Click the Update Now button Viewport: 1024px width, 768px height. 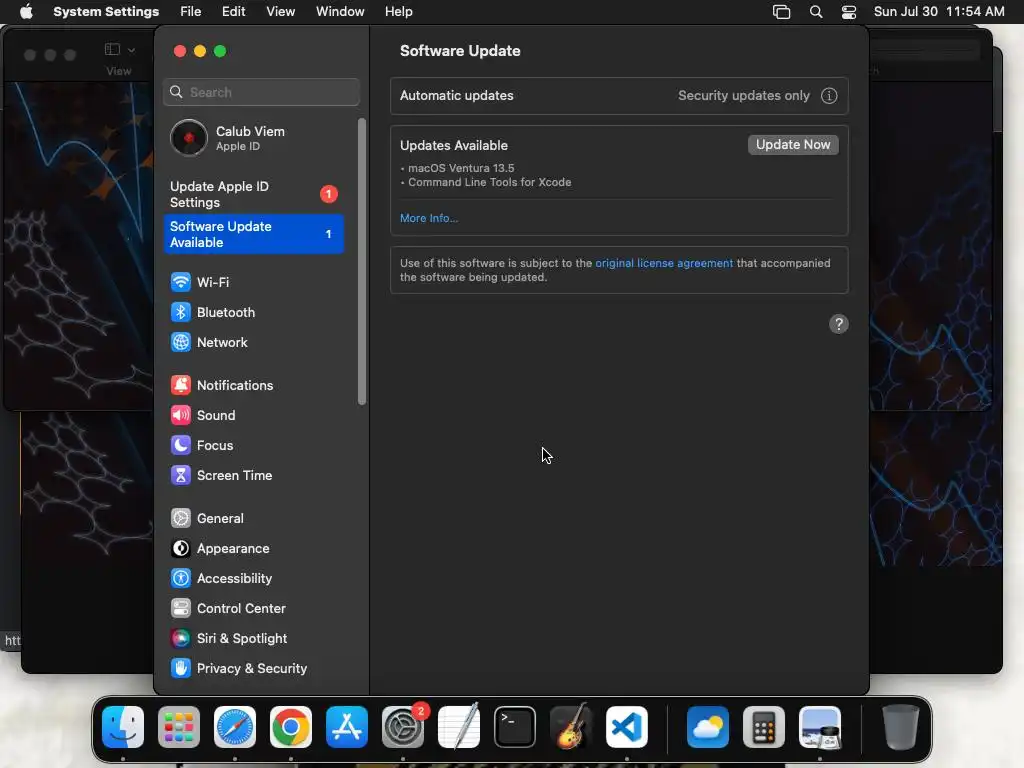(x=793, y=144)
